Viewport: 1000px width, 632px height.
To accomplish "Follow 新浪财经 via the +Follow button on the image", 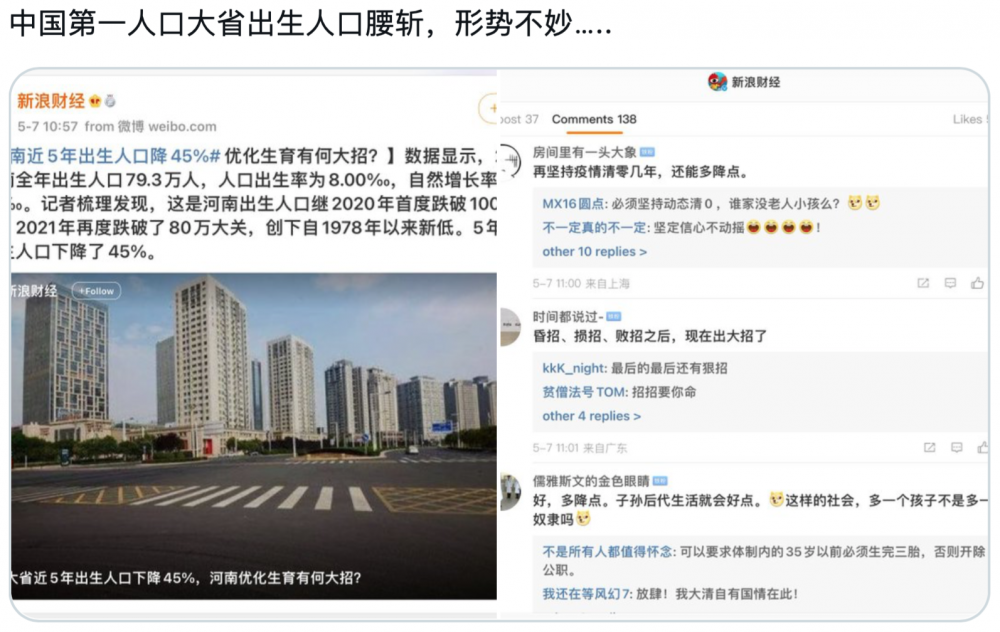I will coord(96,291).
